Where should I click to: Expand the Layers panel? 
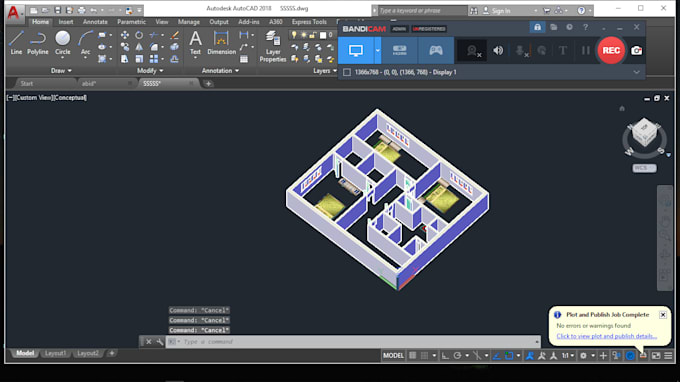325,71
